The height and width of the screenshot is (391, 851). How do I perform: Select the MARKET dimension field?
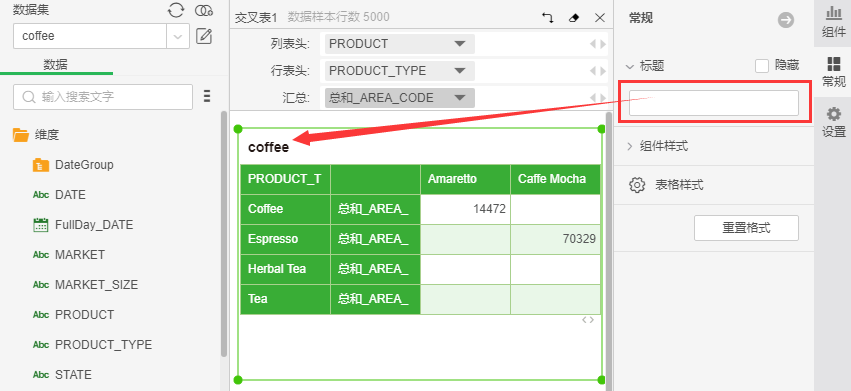click(80, 255)
